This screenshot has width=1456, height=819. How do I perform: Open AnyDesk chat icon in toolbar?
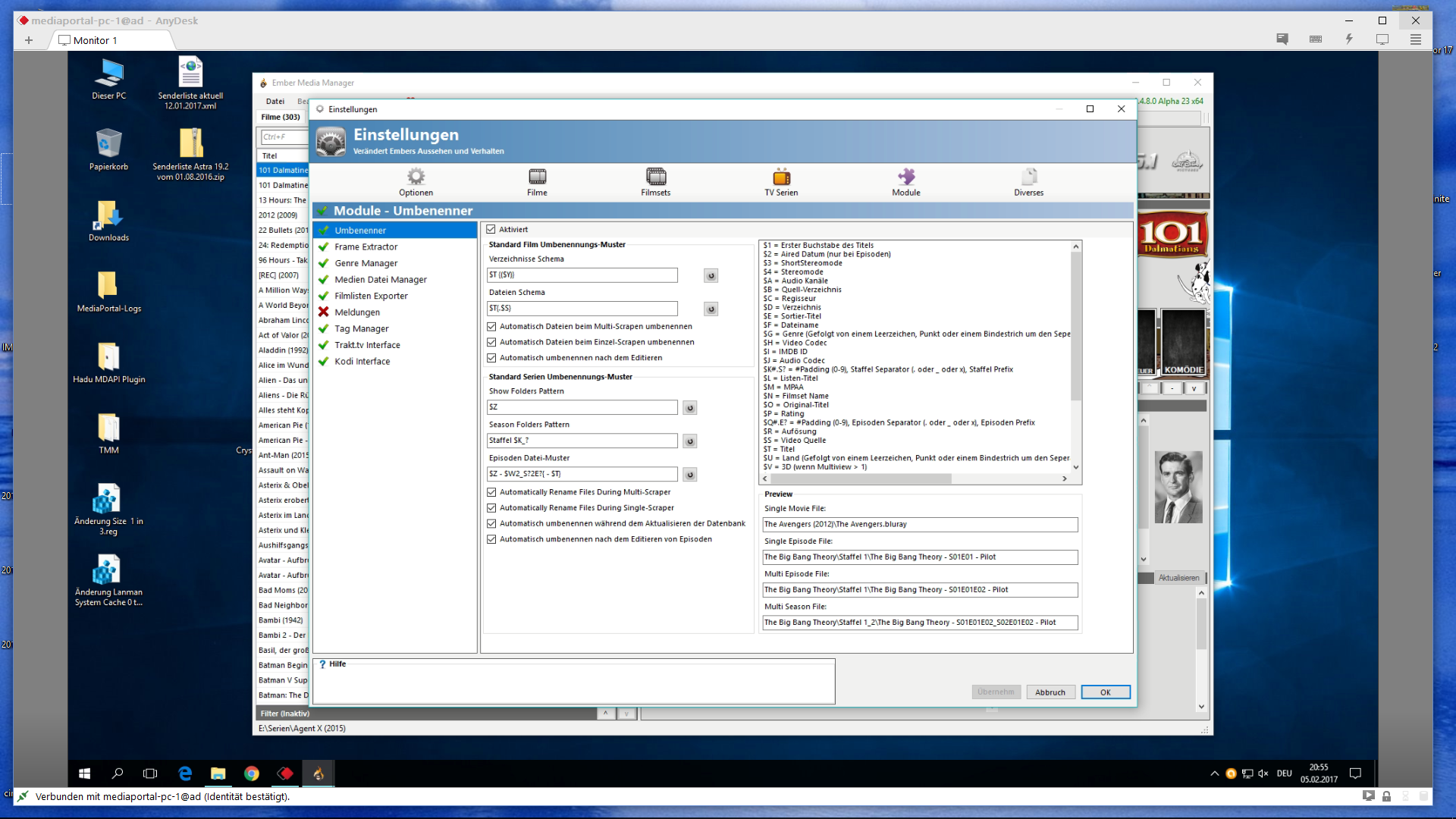click(x=1282, y=39)
